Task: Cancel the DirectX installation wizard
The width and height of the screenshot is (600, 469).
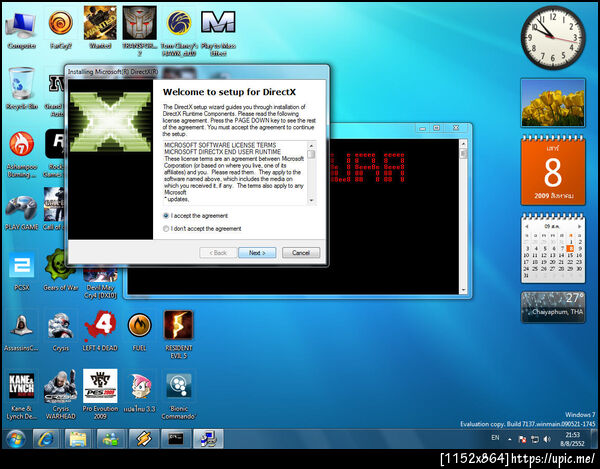Action: (x=301, y=253)
